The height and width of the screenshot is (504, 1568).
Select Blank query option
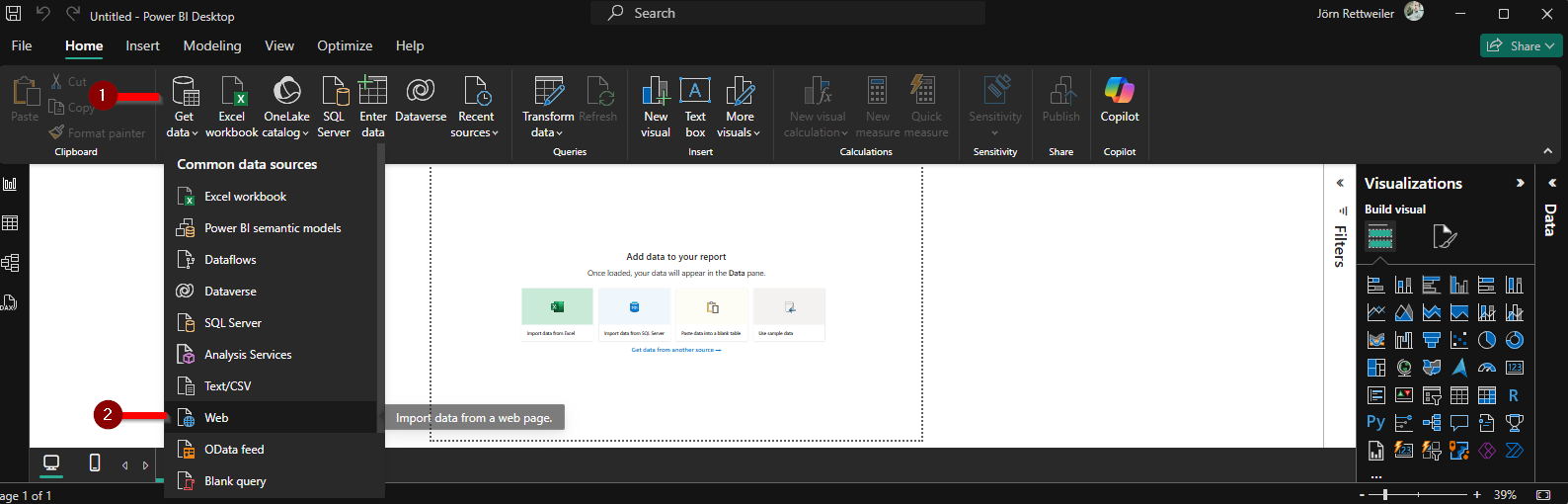pyautogui.click(x=271, y=481)
